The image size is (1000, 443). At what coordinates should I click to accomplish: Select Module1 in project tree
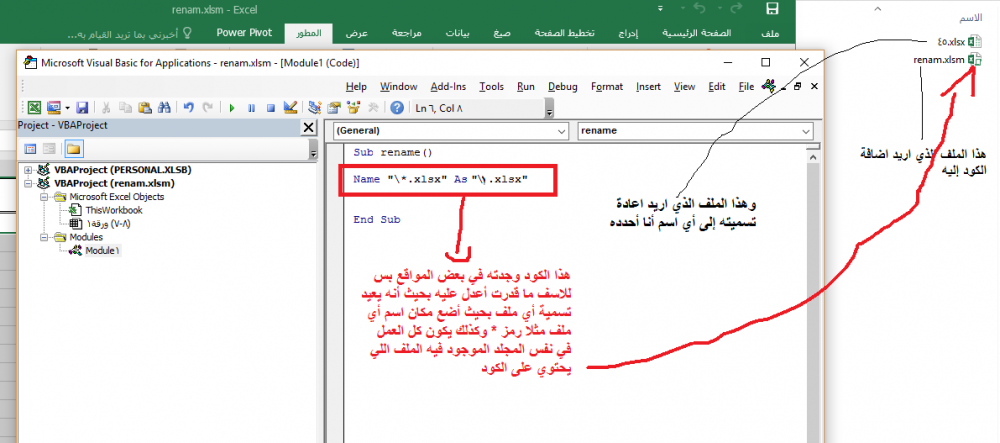(x=102, y=251)
